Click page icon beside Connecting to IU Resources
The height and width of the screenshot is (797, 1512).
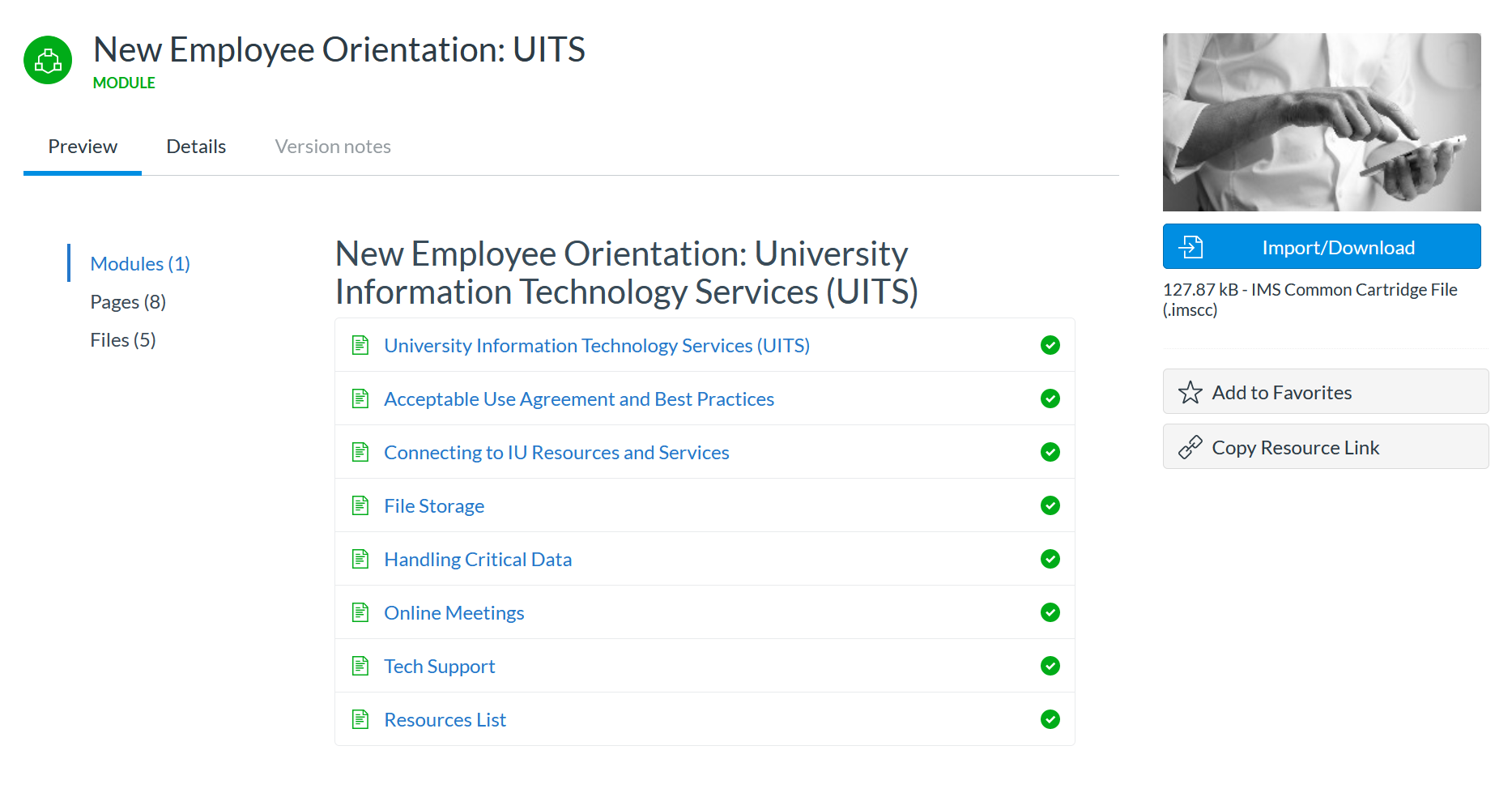coord(360,452)
